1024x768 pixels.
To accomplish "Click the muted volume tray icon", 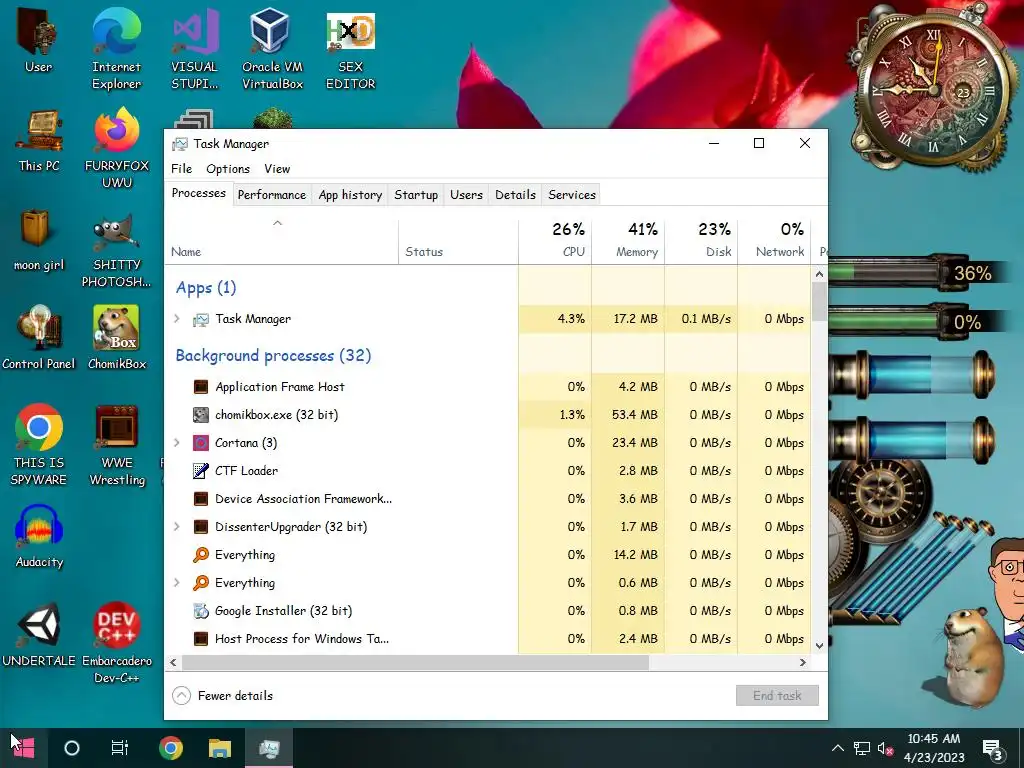I will pos(885,748).
